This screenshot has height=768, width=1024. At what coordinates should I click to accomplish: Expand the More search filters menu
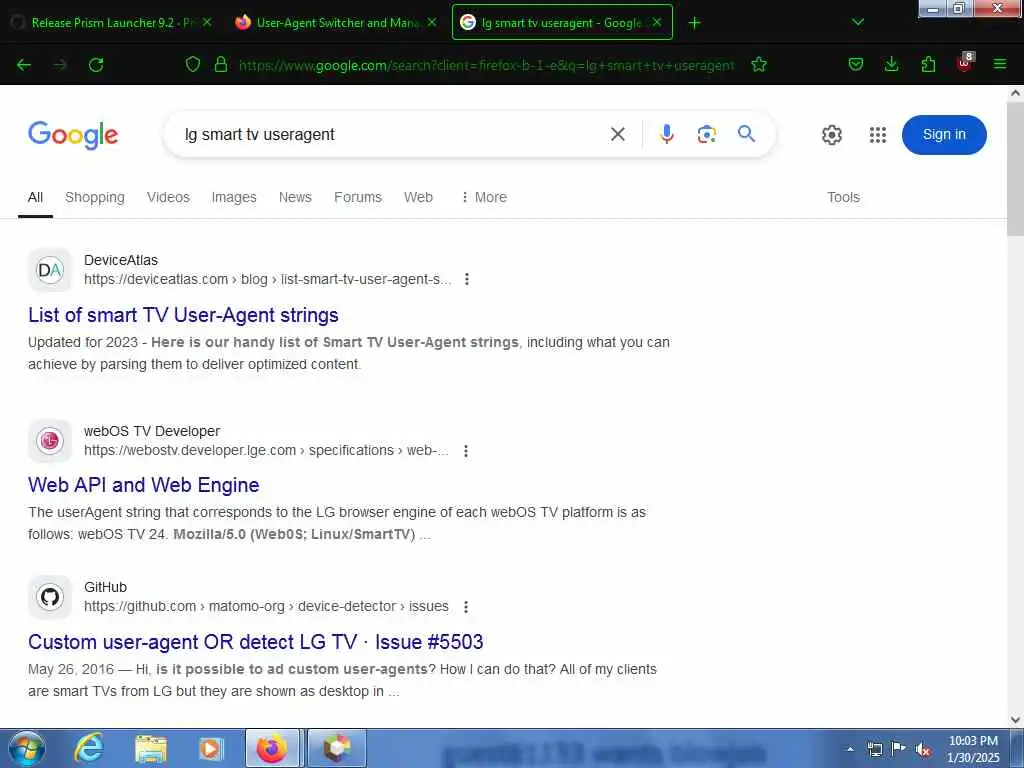(484, 197)
